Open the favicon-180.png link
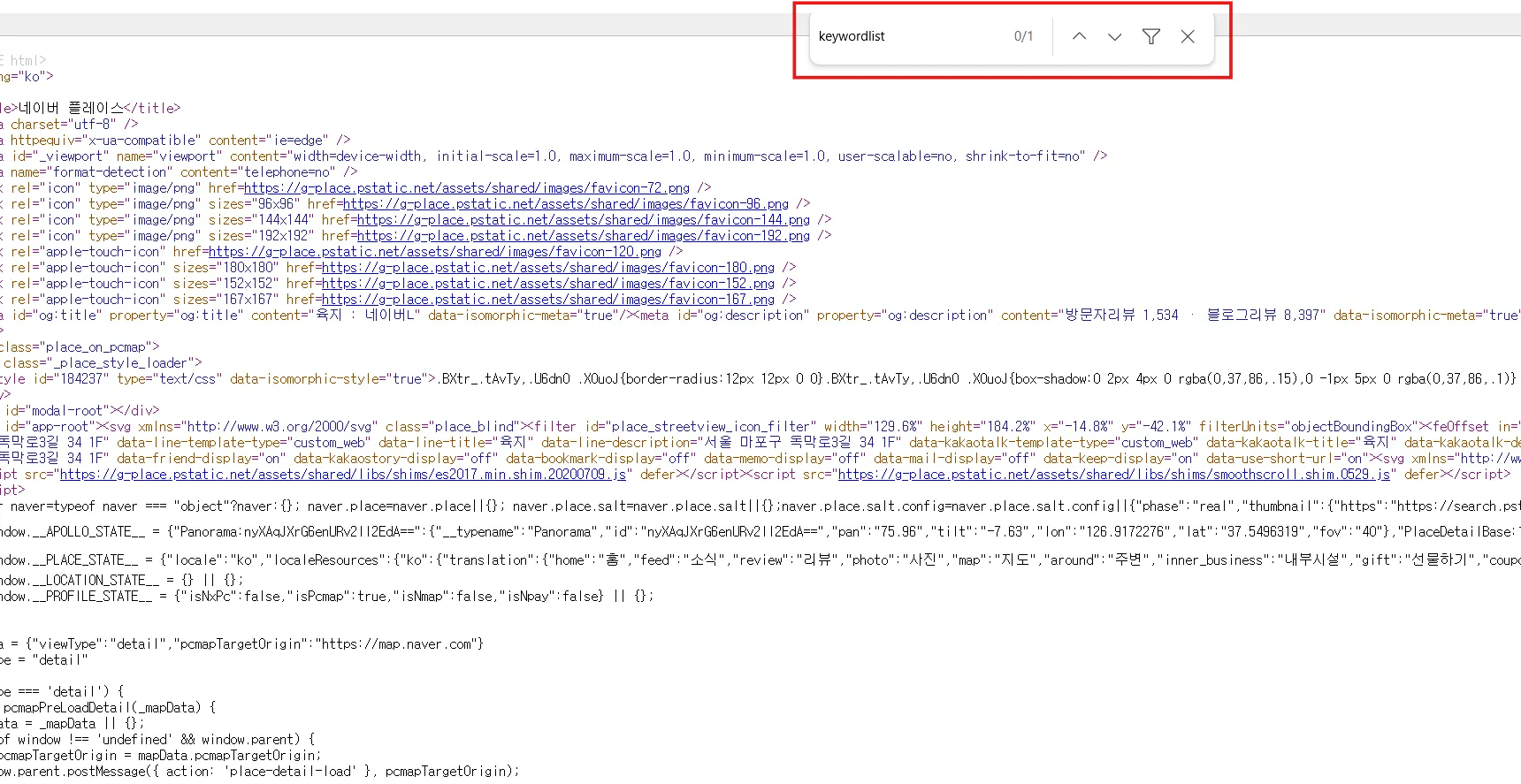This screenshot has height=784, width=1521. (x=548, y=268)
